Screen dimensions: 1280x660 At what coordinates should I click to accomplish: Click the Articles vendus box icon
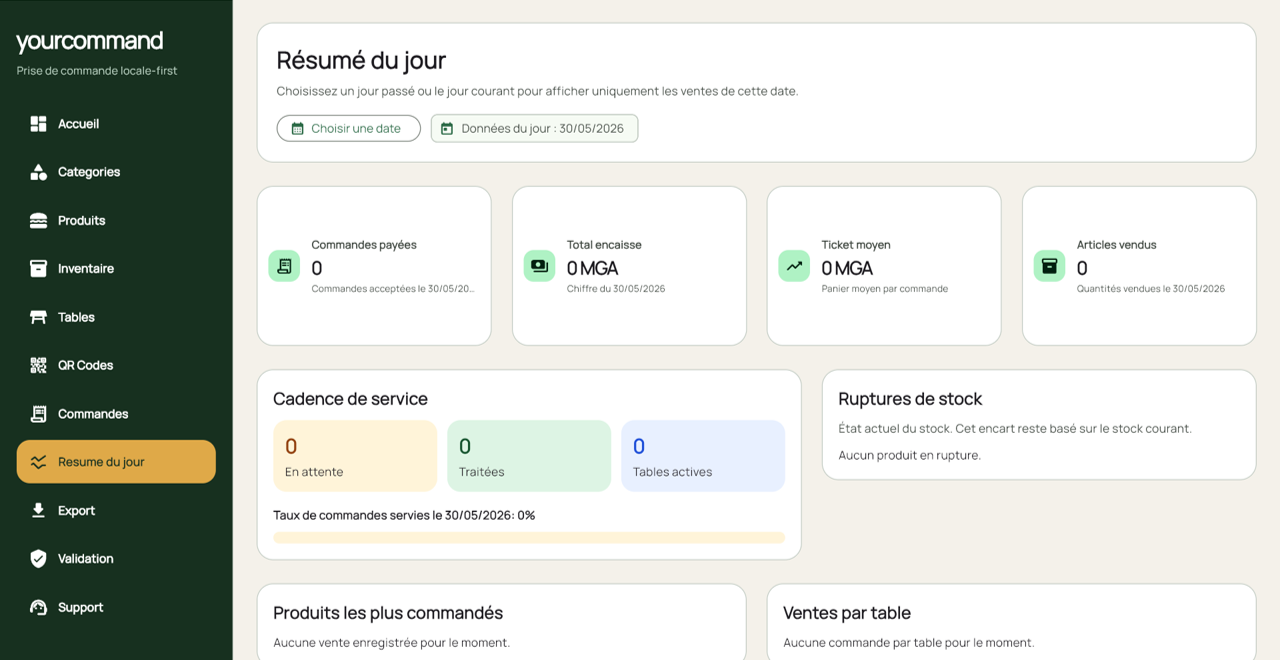[x=1049, y=266]
